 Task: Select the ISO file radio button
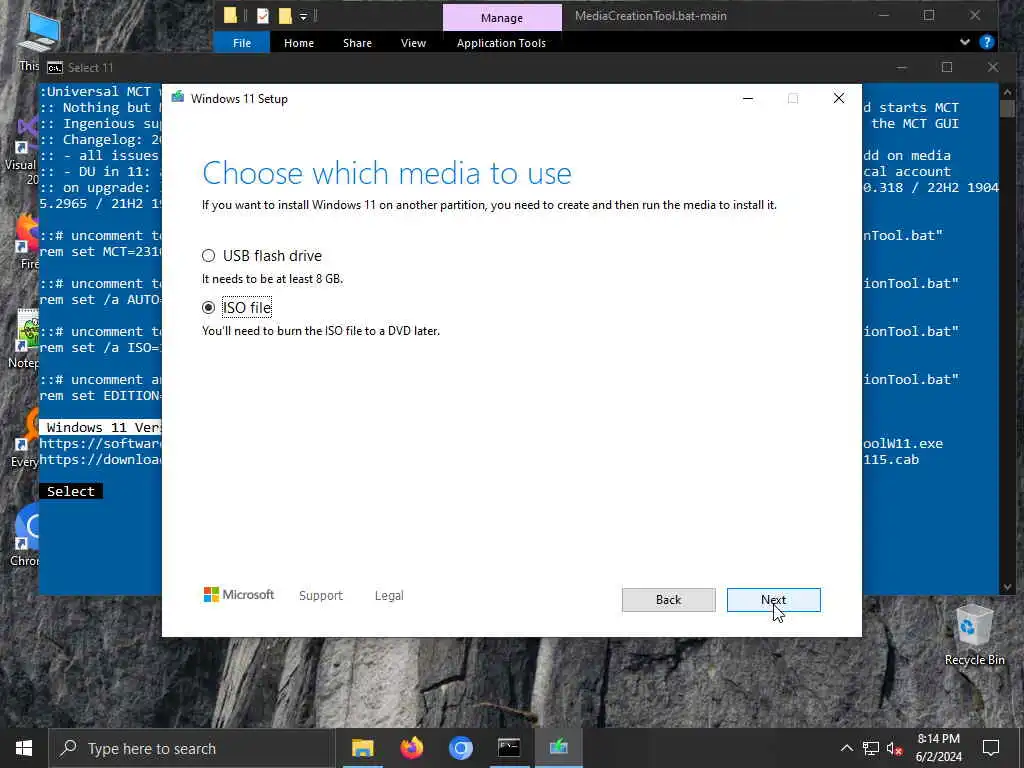208,308
